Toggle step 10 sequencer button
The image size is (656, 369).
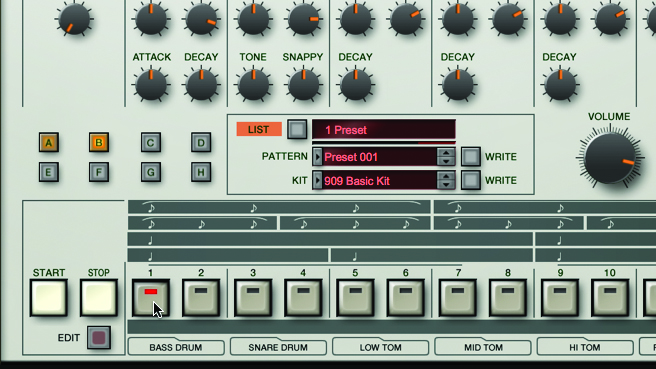(610, 298)
